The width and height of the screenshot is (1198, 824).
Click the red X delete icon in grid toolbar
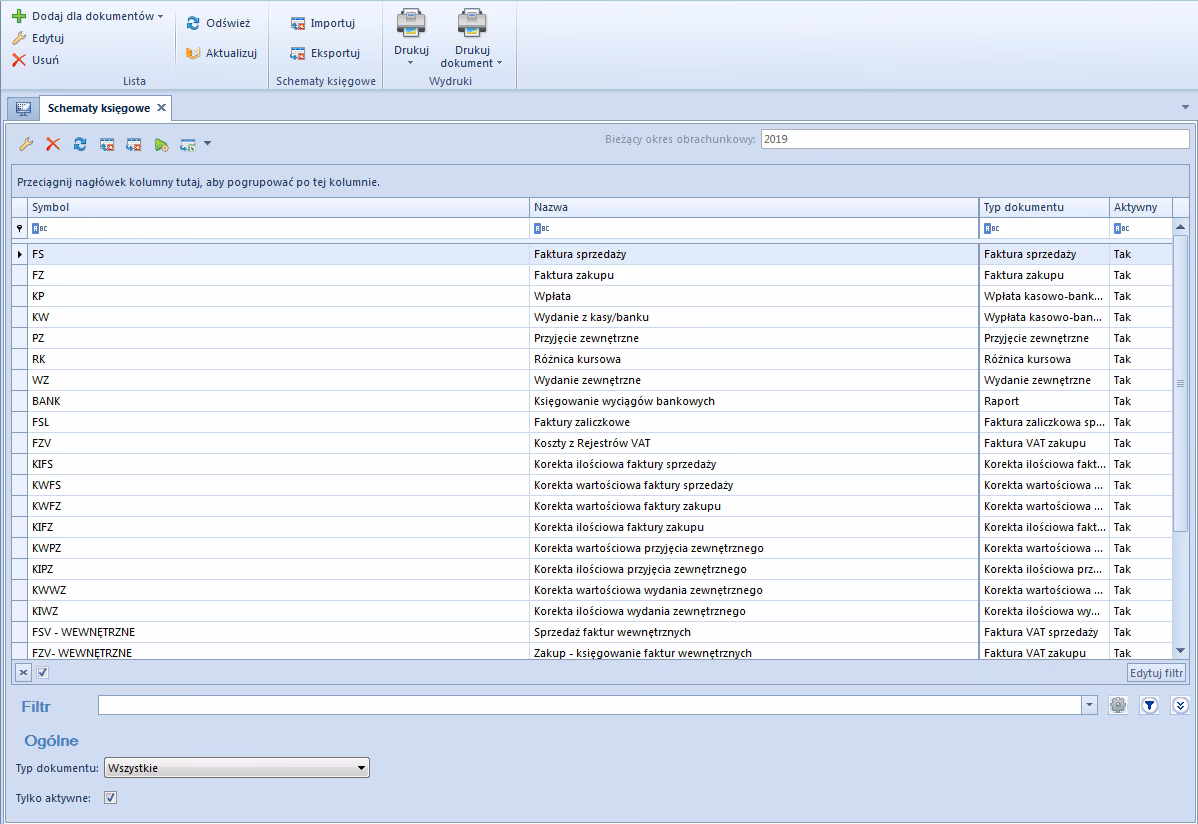(x=53, y=144)
